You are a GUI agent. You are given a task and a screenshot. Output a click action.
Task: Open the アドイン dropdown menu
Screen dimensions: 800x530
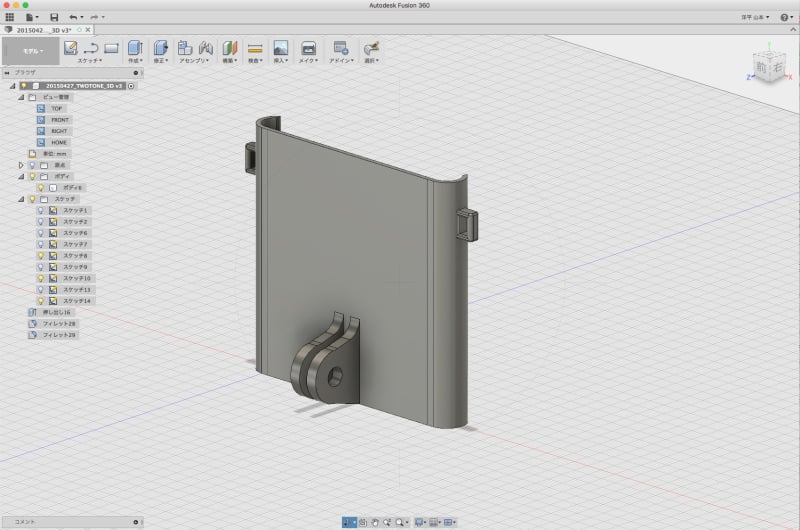[341, 60]
